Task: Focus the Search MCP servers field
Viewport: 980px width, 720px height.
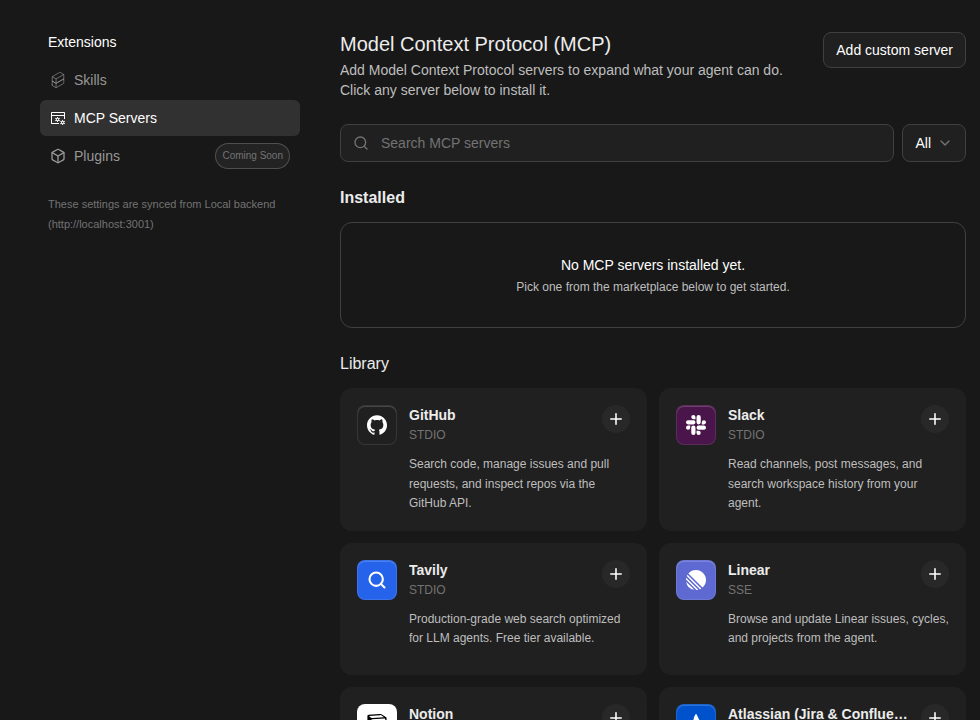Action: point(616,143)
